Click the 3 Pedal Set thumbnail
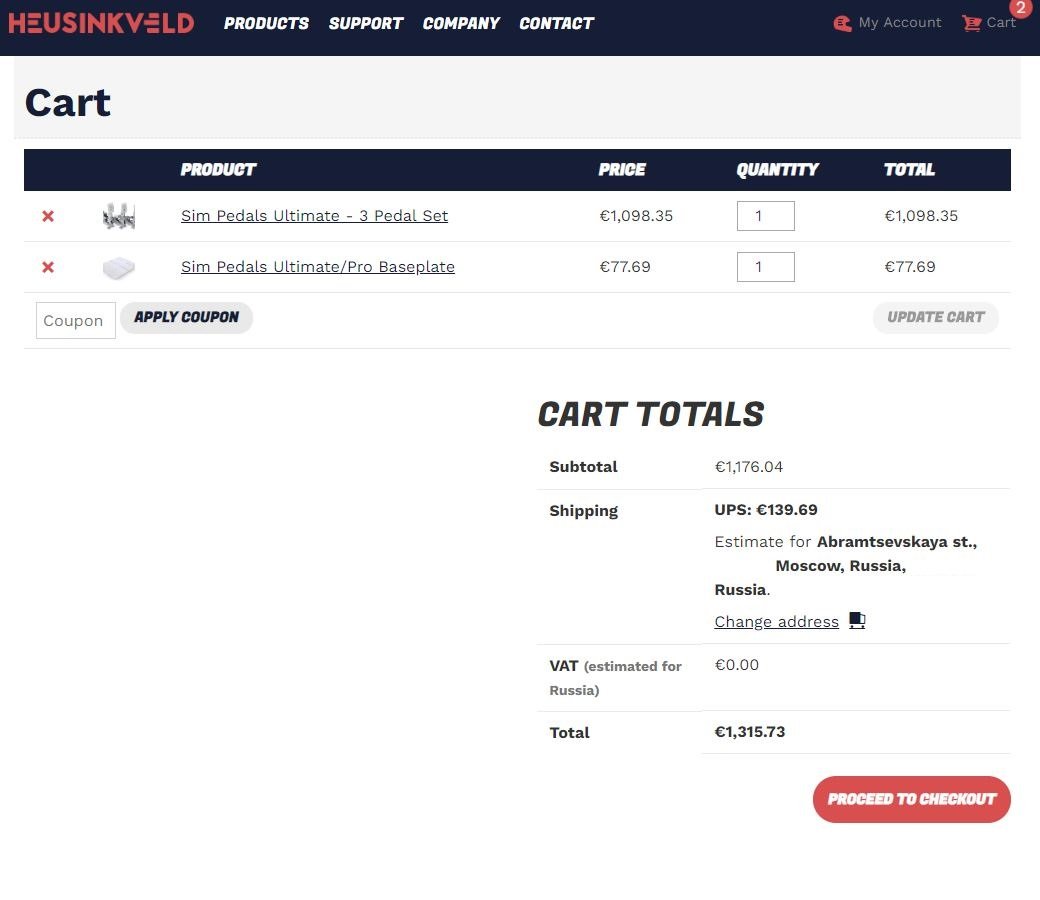Viewport: 1040px width, 900px height. coord(118,216)
